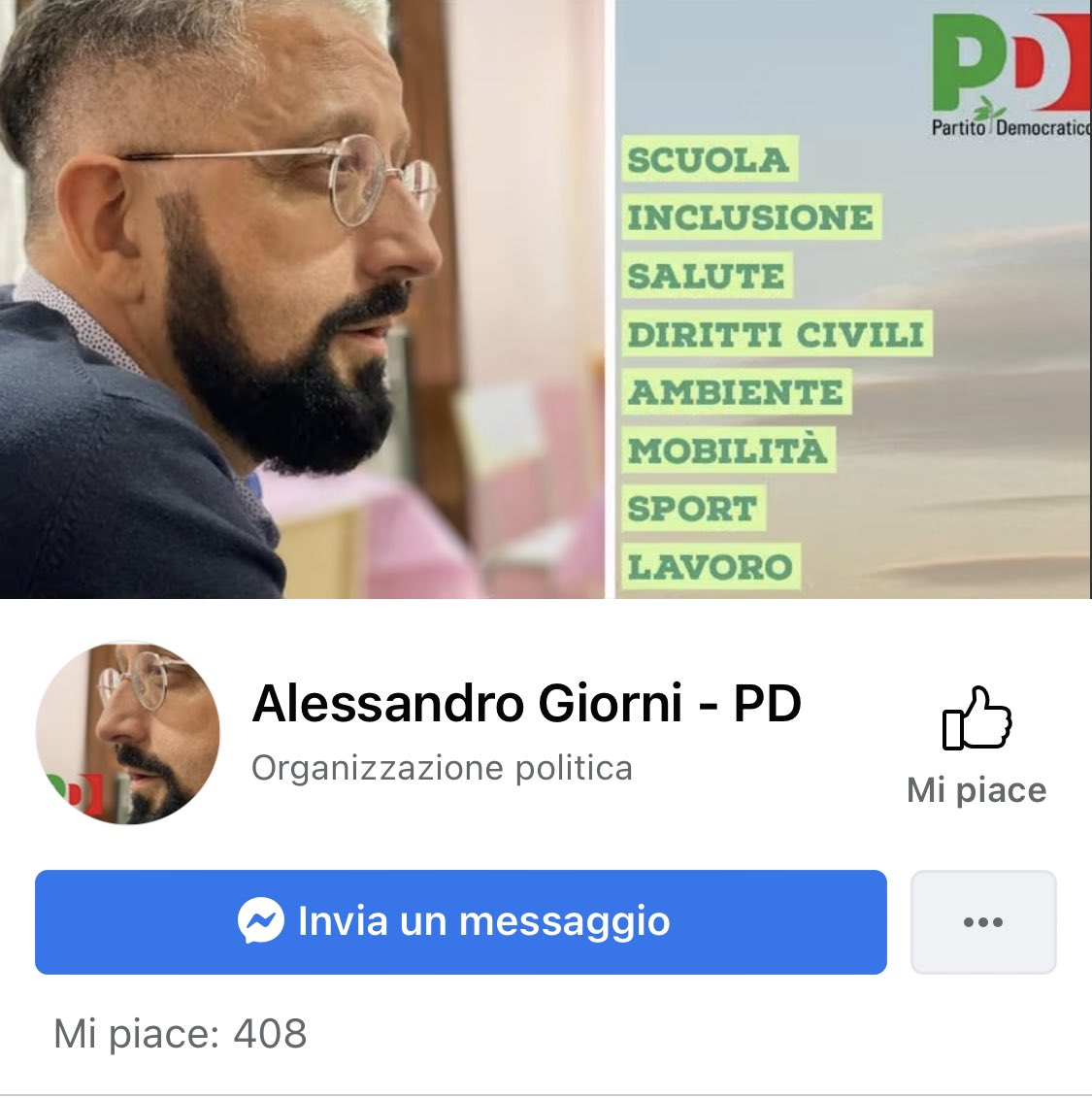1092x1098 pixels.
Task: Click the Messenger icon in blue button
Action: click(x=260, y=921)
